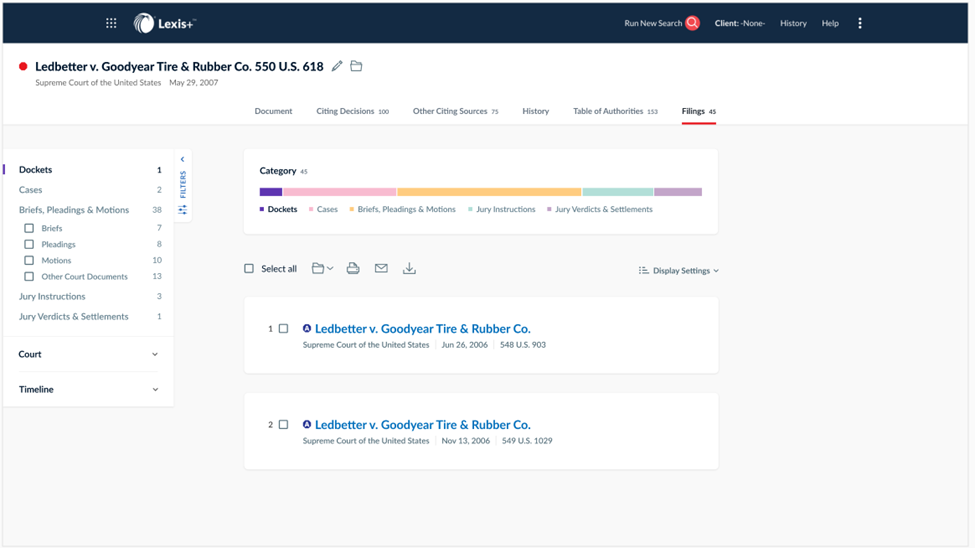Click Briefs, Pleadings & Motions legend label
The width and height of the screenshot is (975, 548).
tap(407, 210)
